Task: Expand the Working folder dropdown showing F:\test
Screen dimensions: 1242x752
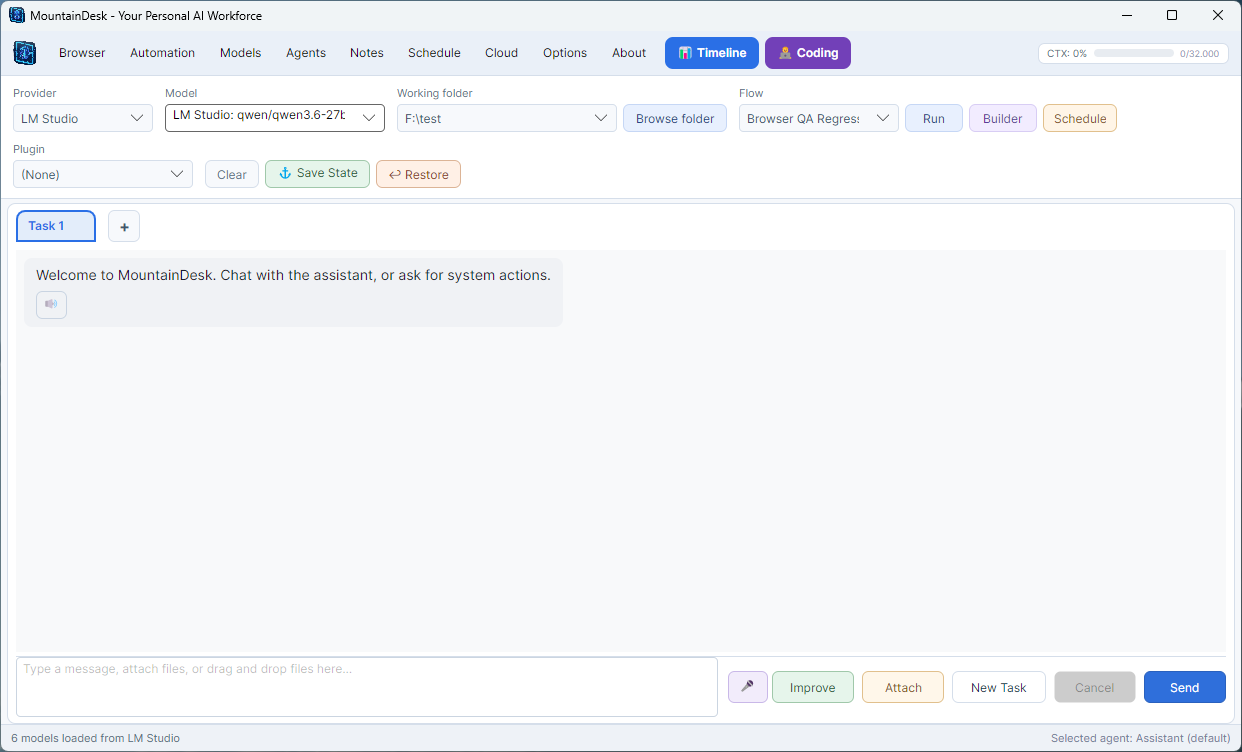Action: coord(507,118)
